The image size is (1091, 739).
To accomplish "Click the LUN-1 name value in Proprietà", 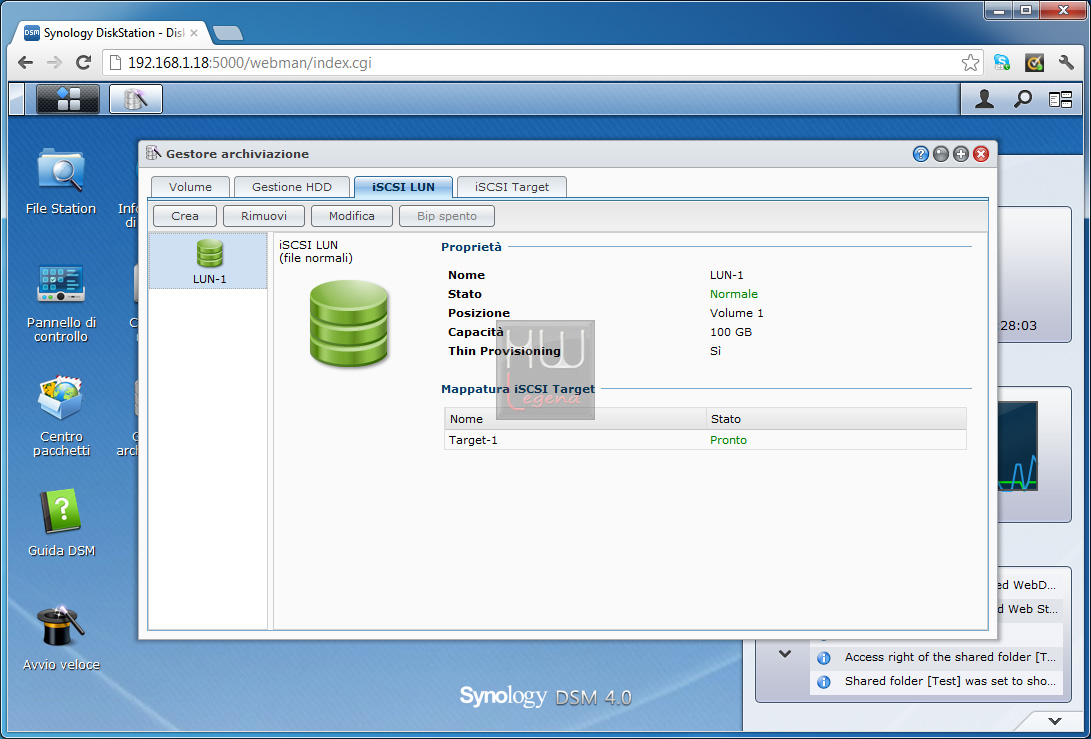I will 726,276.
